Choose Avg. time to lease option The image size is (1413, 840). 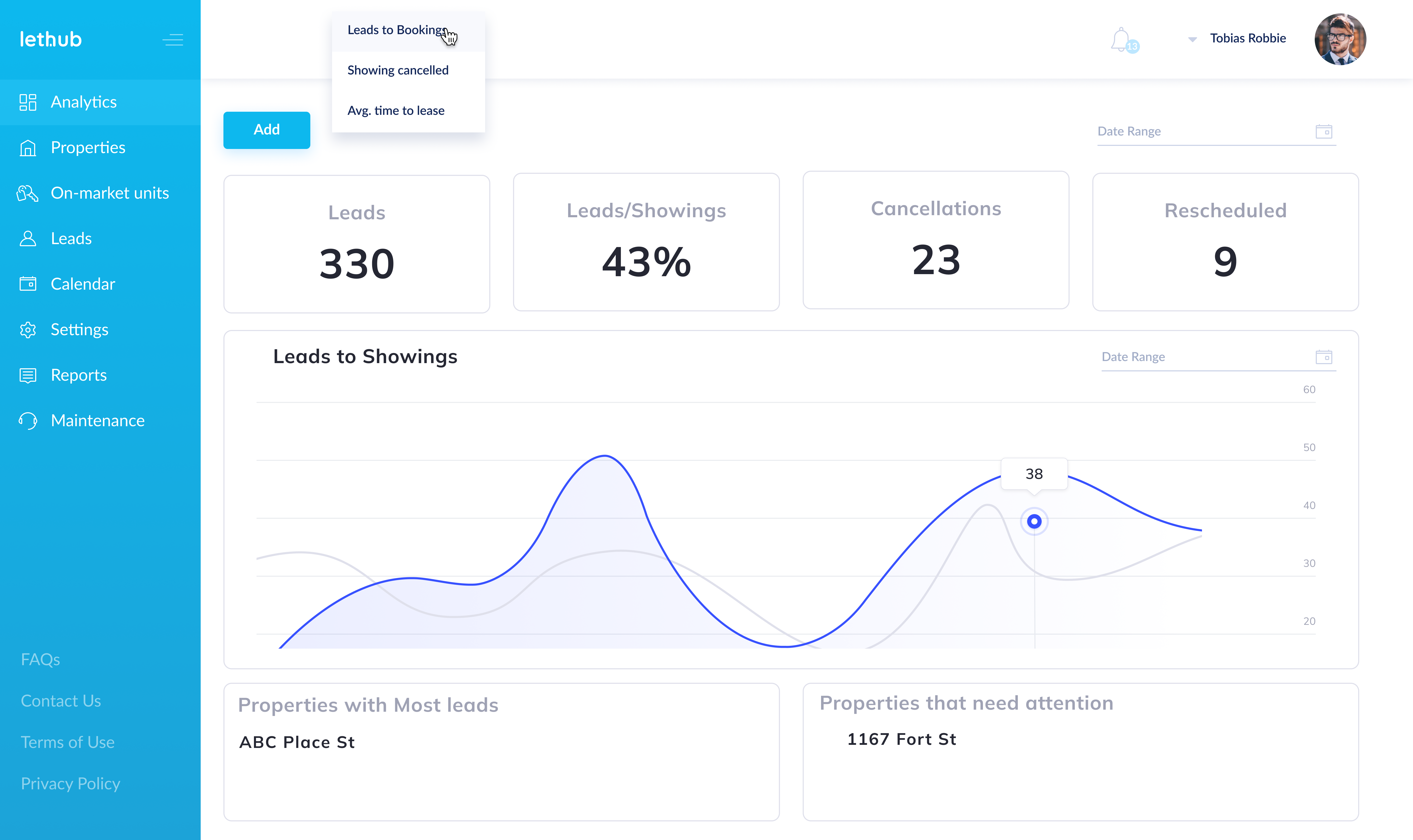pyautogui.click(x=396, y=110)
